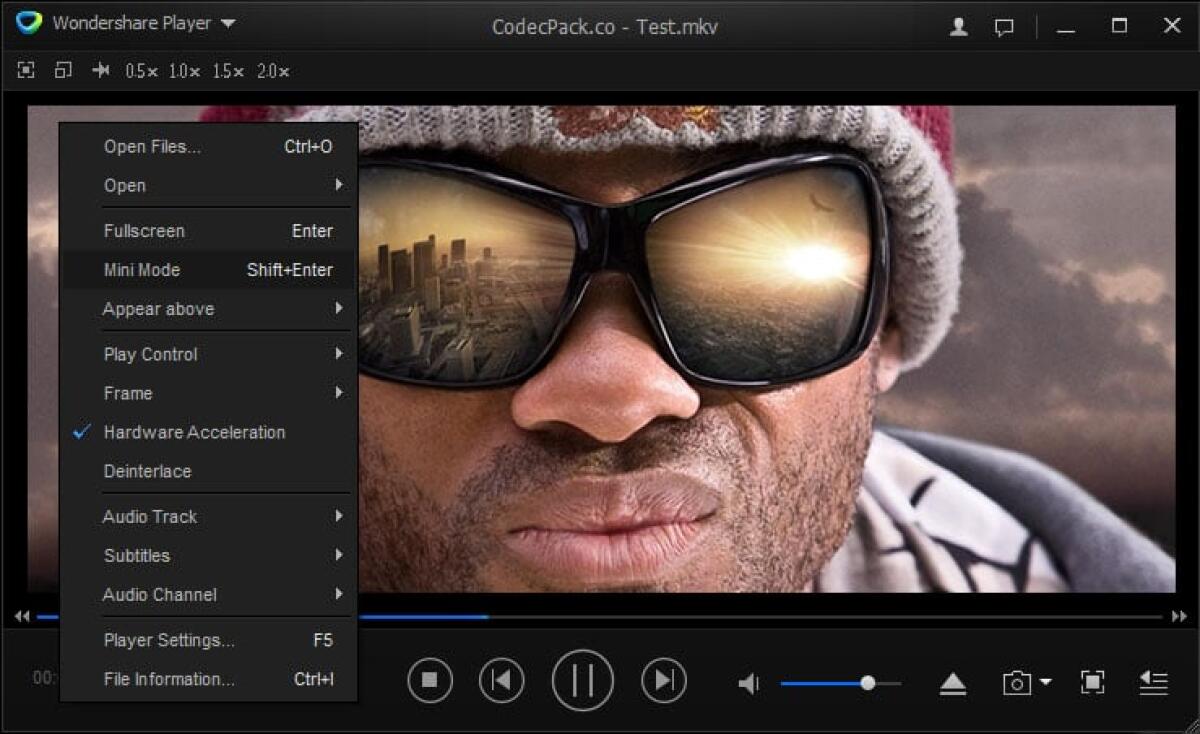
Task: Choose Fullscreen from the context menu
Action: pyautogui.click(x=144, y=230)
